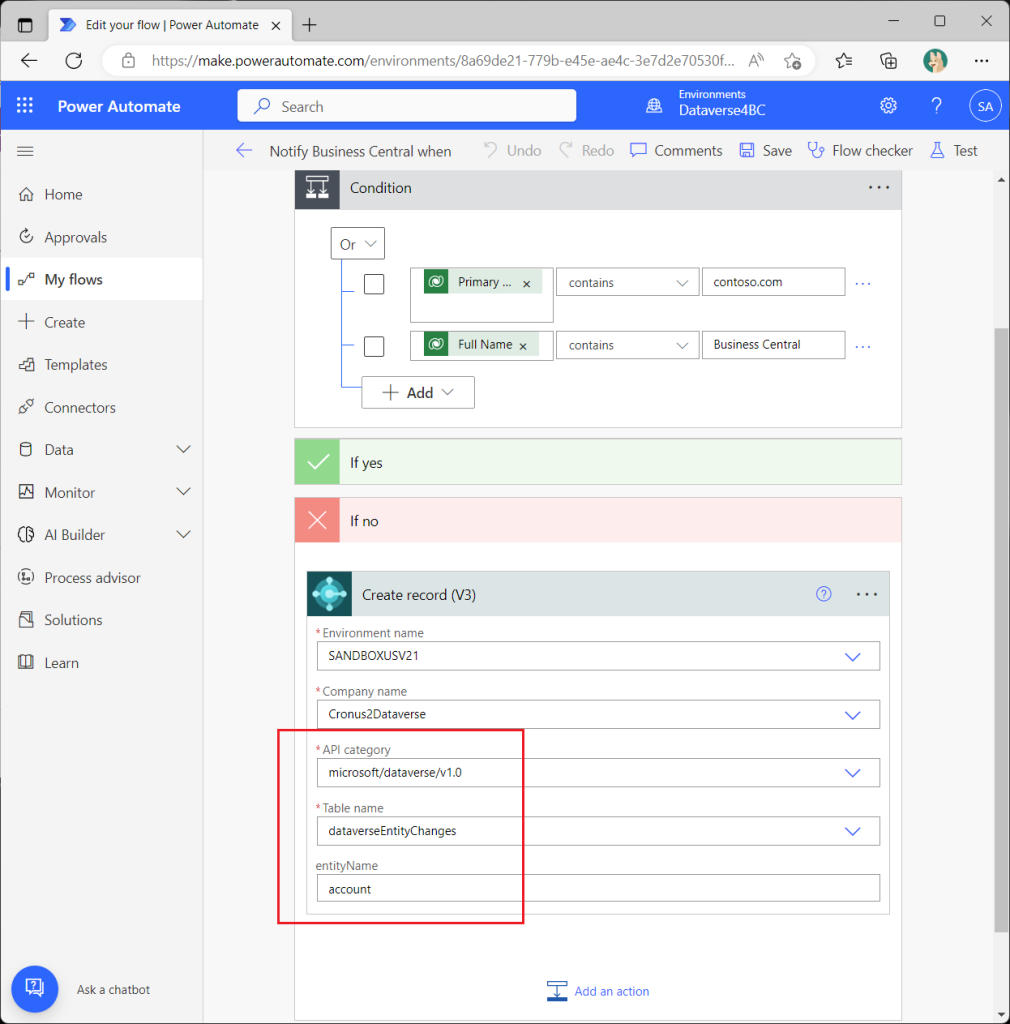Open the ellipsis menu for contoso.com row
This screenshot has width=1010, height=1024.
(862, 283)
